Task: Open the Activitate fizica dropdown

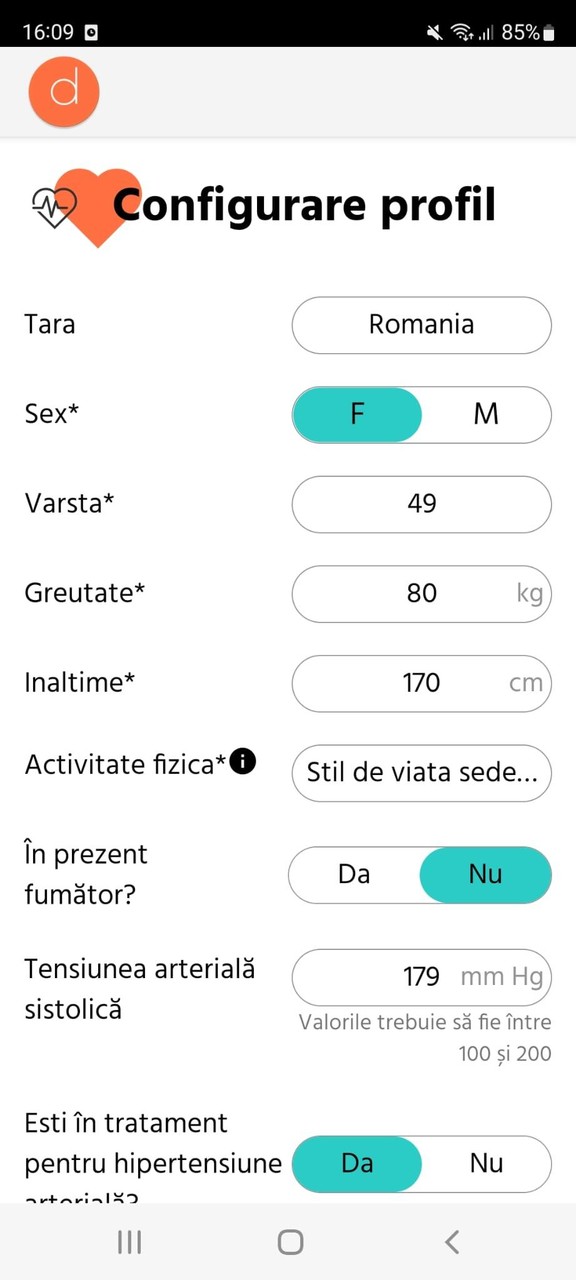Action: tap(421, 773)
